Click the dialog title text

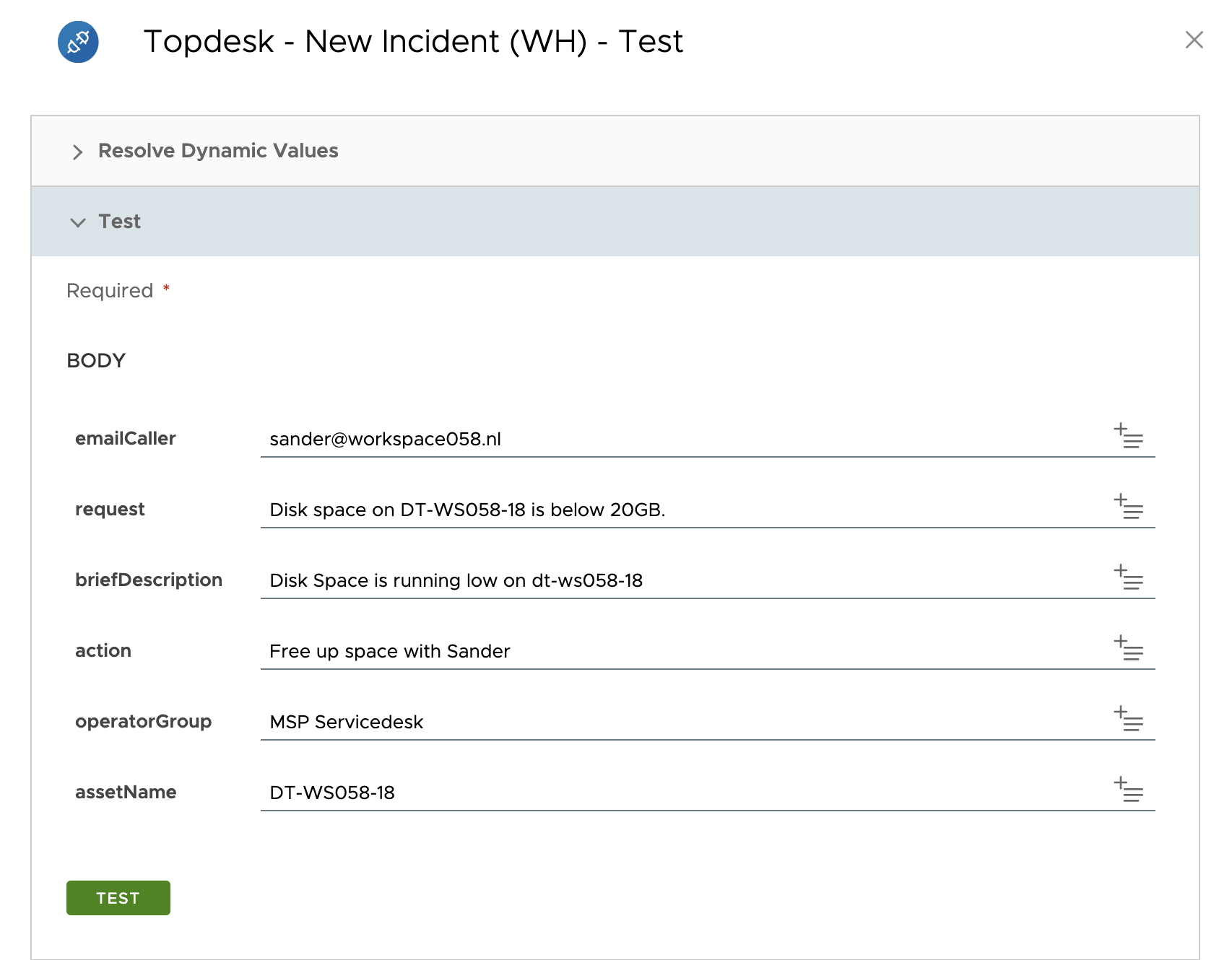coord(413,42)
